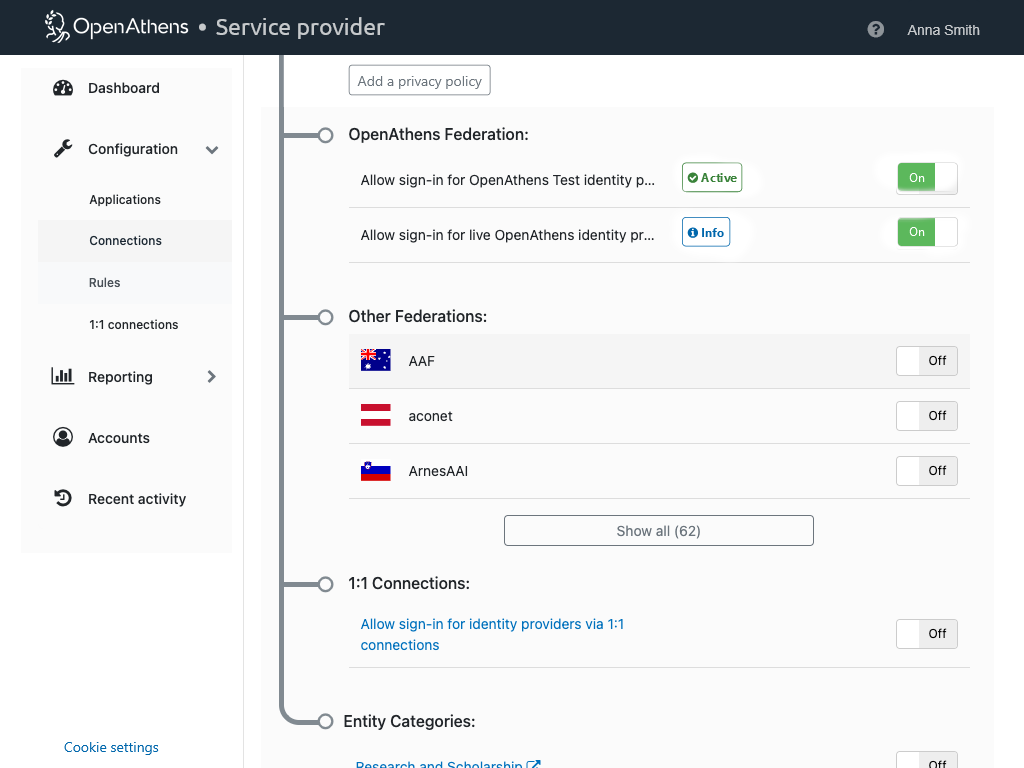Click the 1:1 Connections timeline node
Viewport: 1024px width, 768px height.
(325, 584)
